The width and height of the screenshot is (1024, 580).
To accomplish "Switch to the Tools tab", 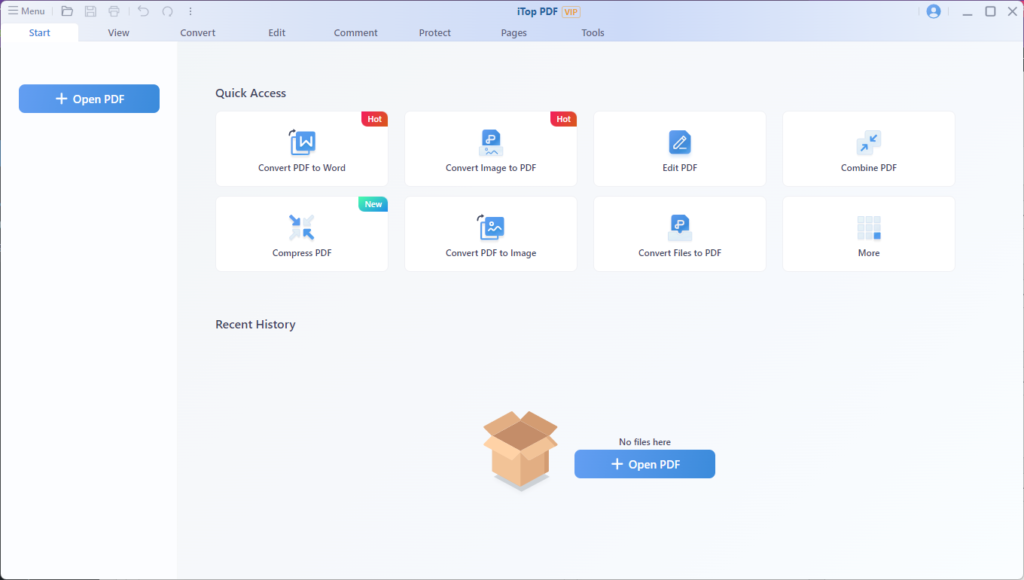I will coord(592,33).
